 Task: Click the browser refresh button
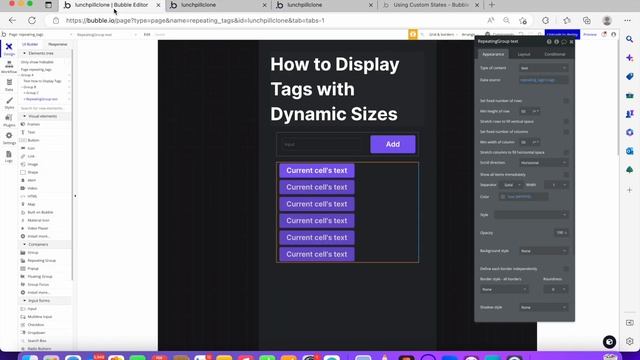32,20
